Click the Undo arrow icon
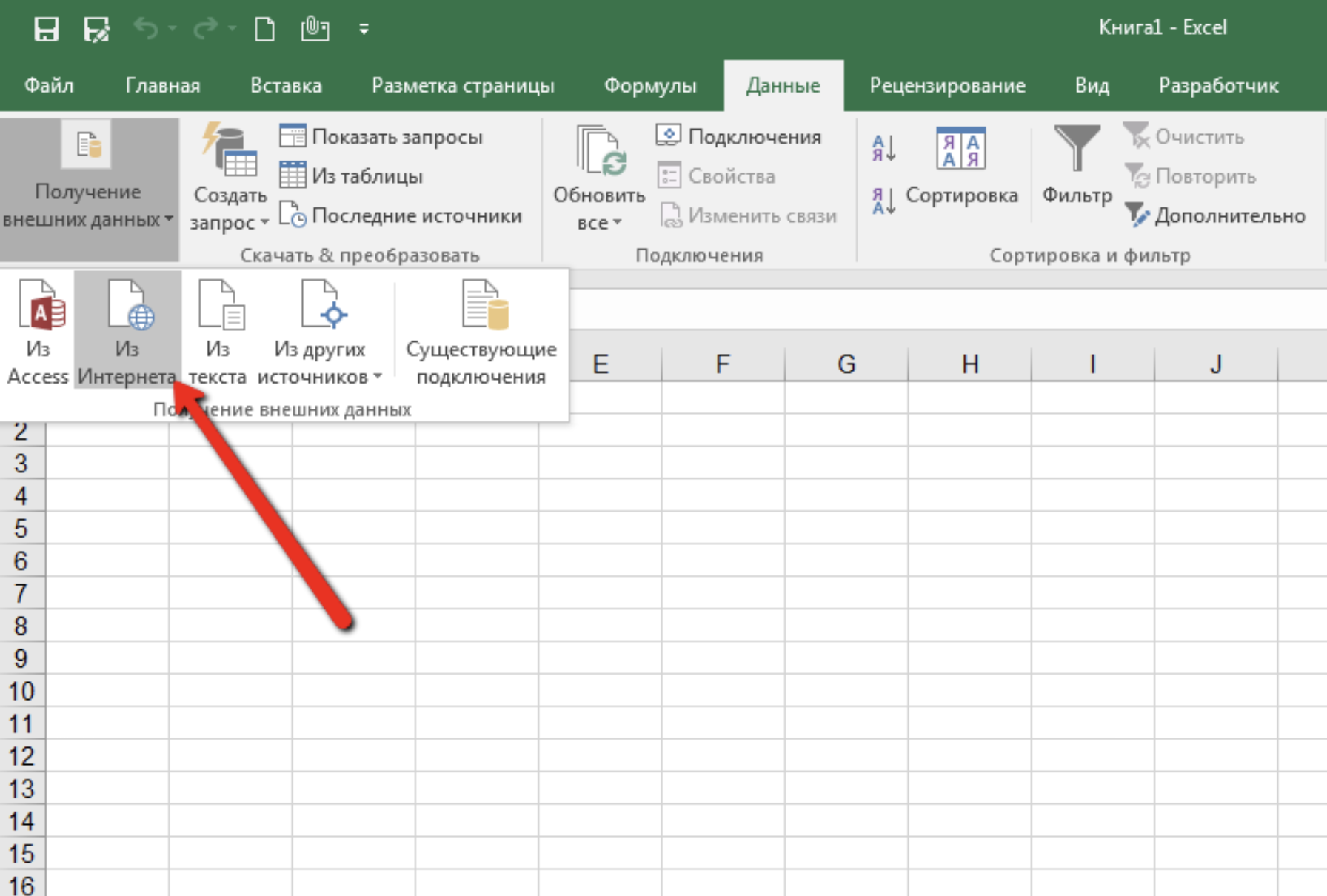This screenshot has height=896, width=1327. (146, 29)
